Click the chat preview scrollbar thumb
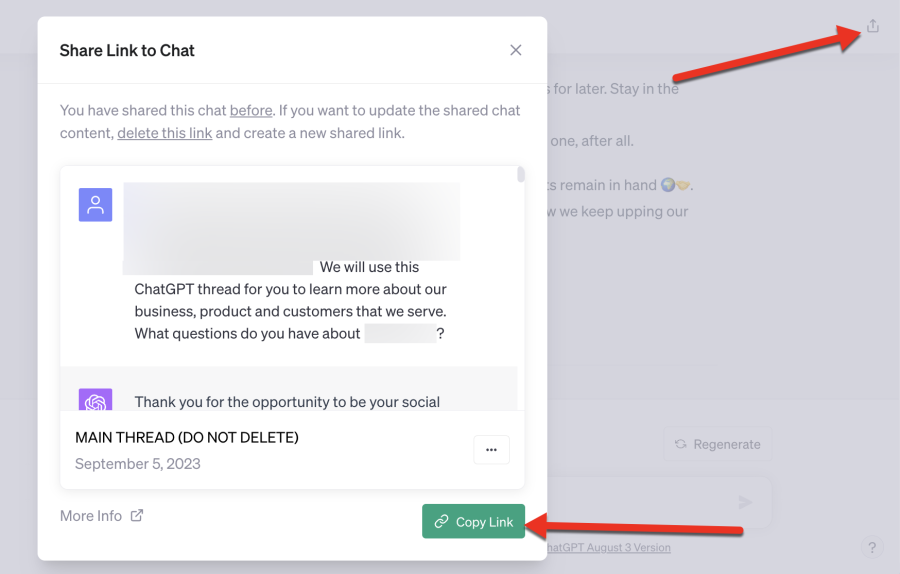 pyautogui.click(x=521, y=174)
